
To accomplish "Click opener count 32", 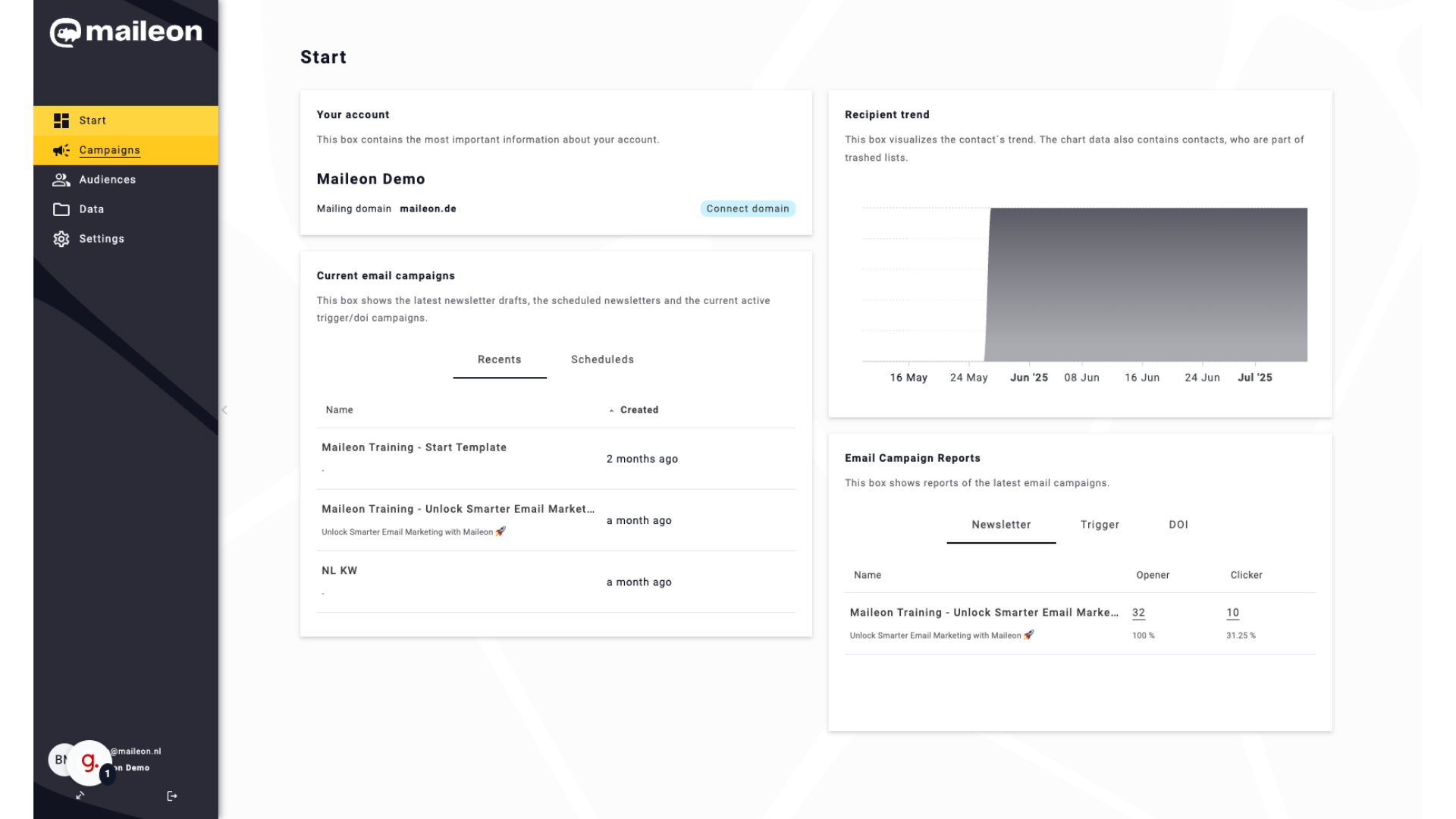I will coord(1138,613).
